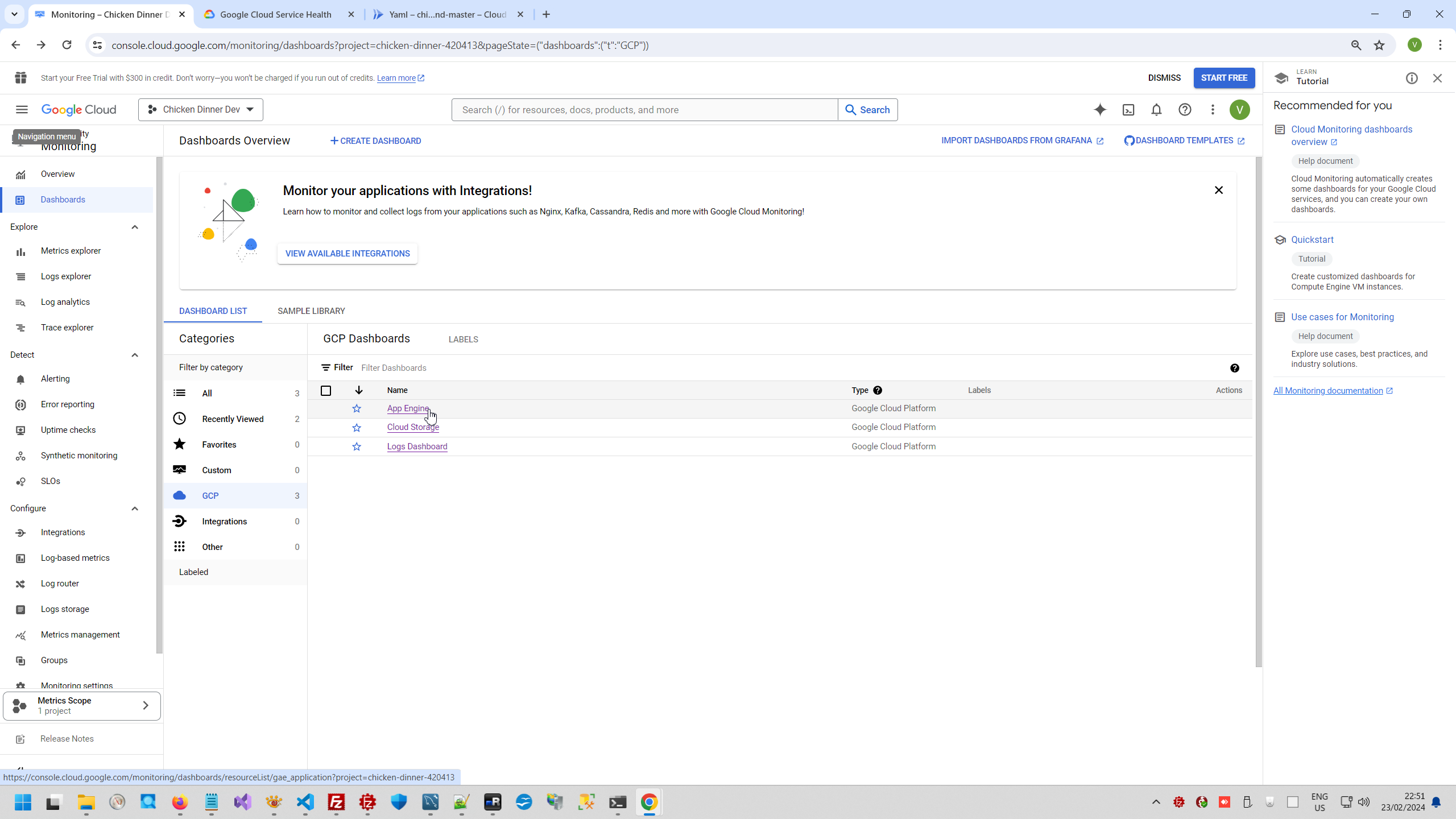Sort dashboards with the down arrow
This screenshot has width=1456, height=819.
pos(359,390)
